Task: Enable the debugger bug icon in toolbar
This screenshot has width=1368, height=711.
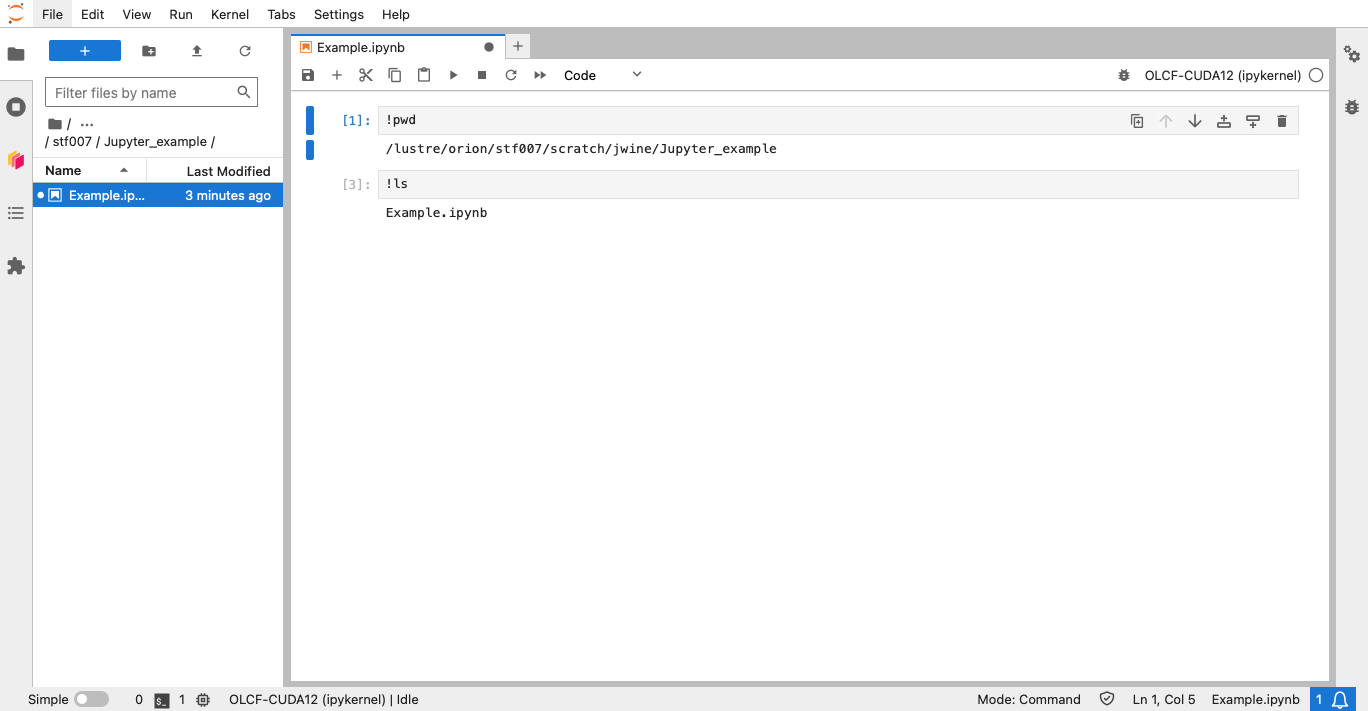Action: pos(1124,75)
